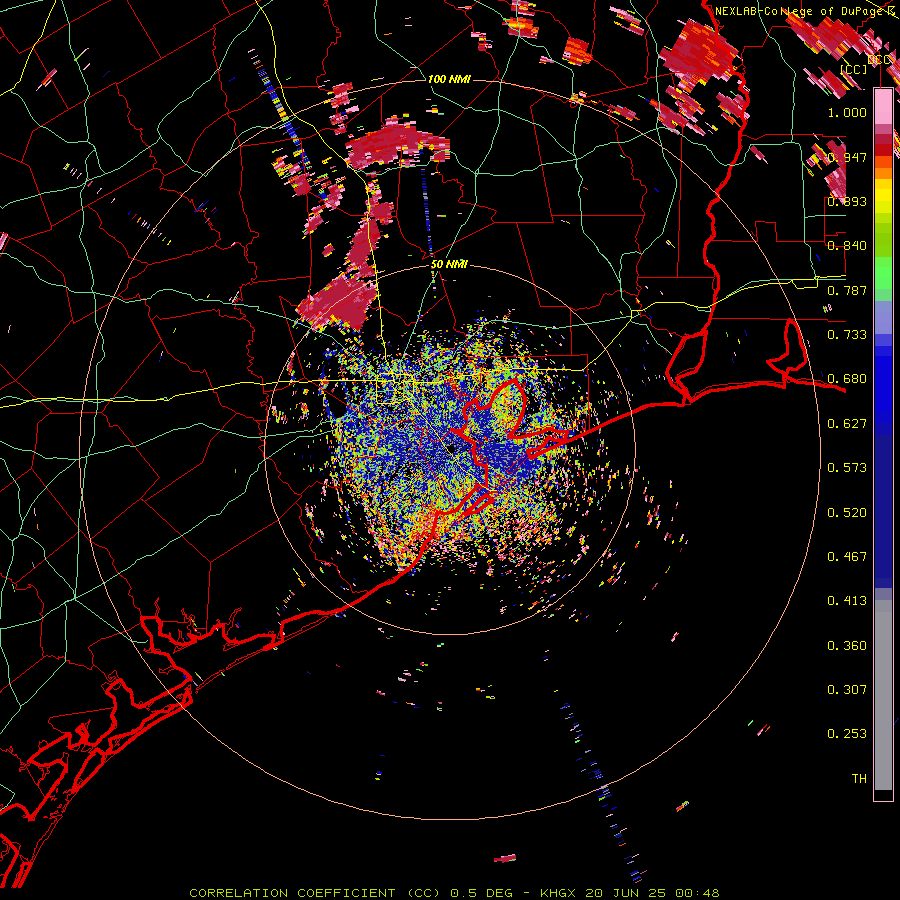Pick the bright green segment of the colorbar

tap(883, 273)
